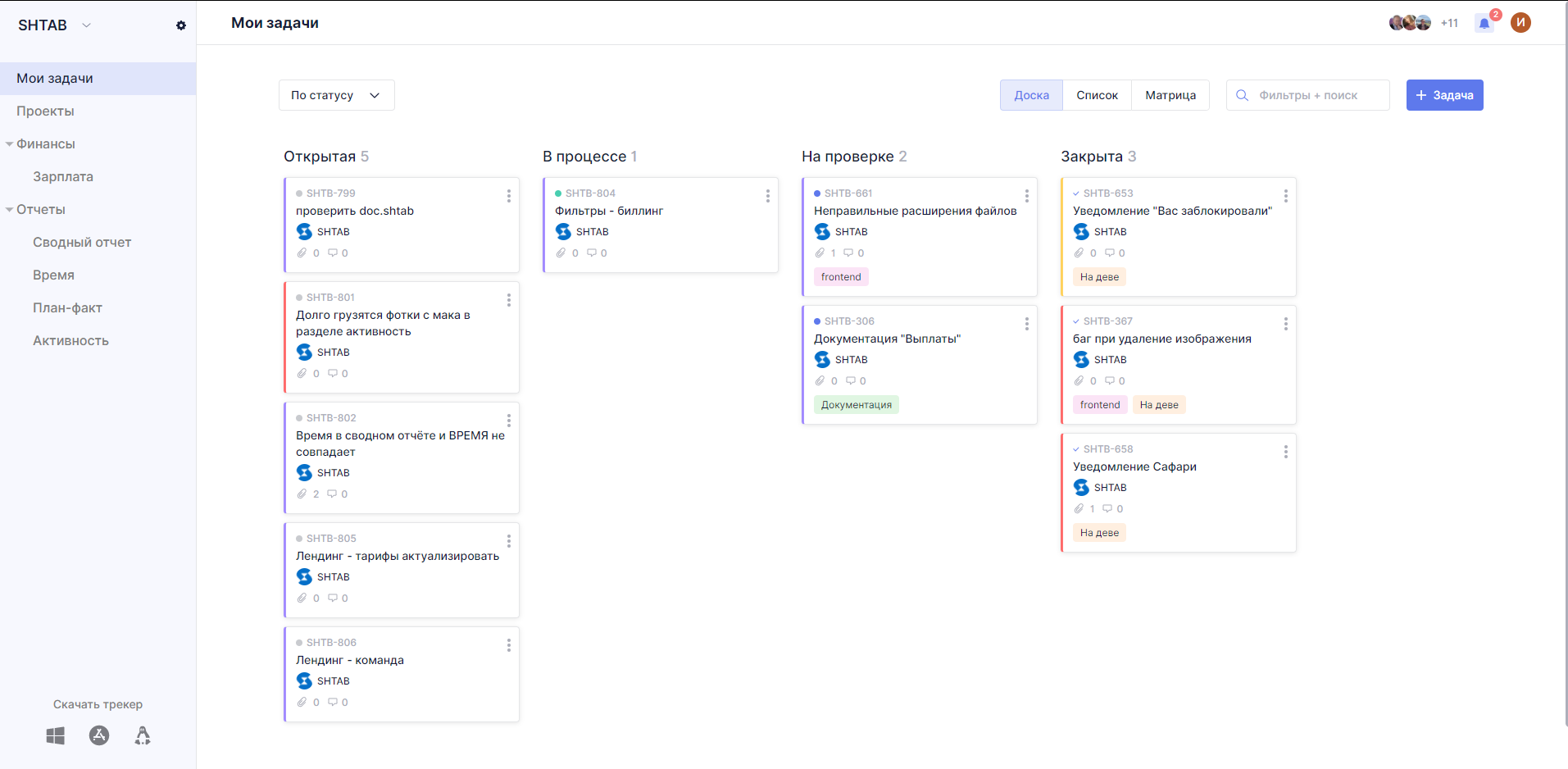1568x769 pixels.
Task: Click the attachment icon on SHTB-802 card
Action: click(x=302, y=494)
